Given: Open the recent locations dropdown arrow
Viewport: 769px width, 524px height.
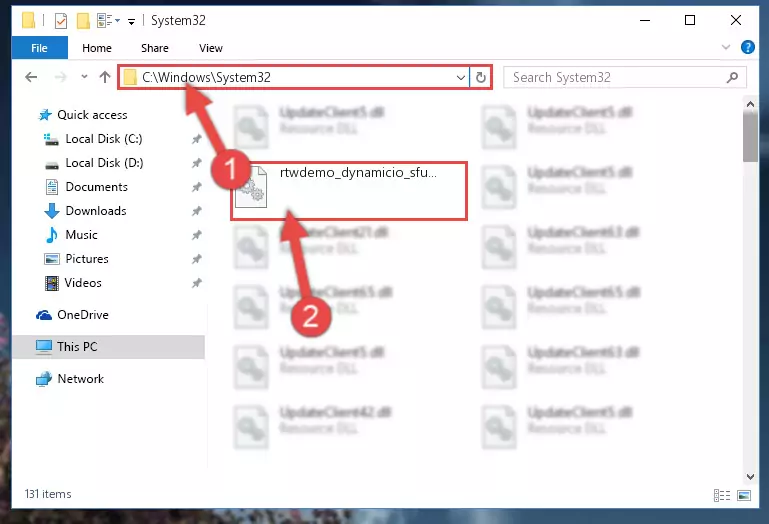Looking at the screenshot, I should [x=84, y=77].
